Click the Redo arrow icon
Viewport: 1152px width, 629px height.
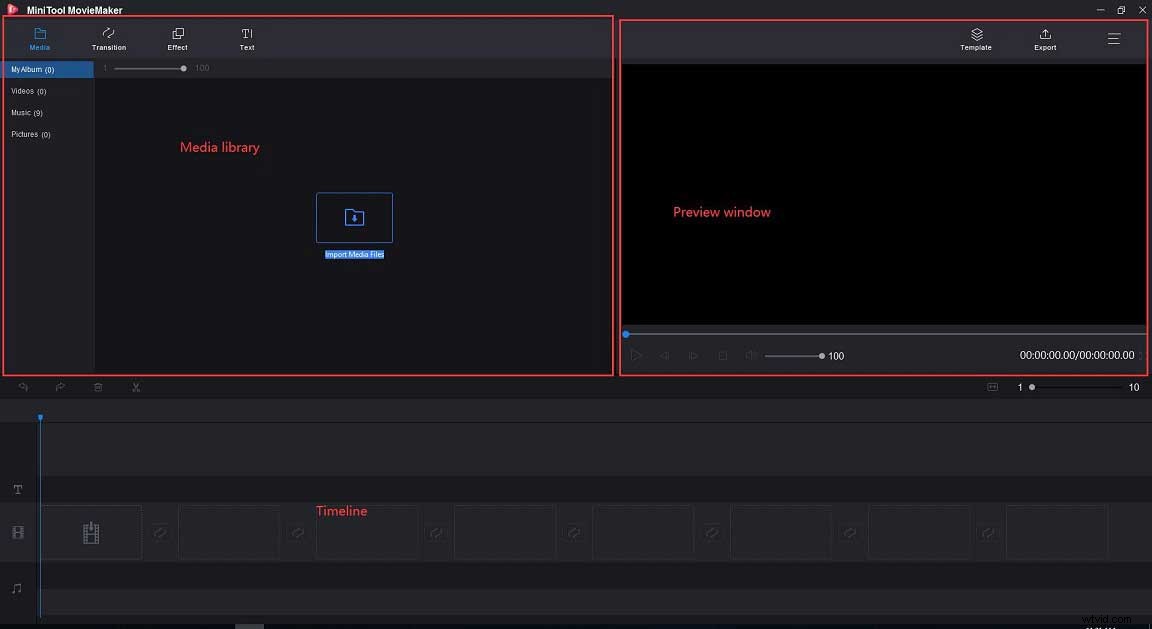click(60, 386)
